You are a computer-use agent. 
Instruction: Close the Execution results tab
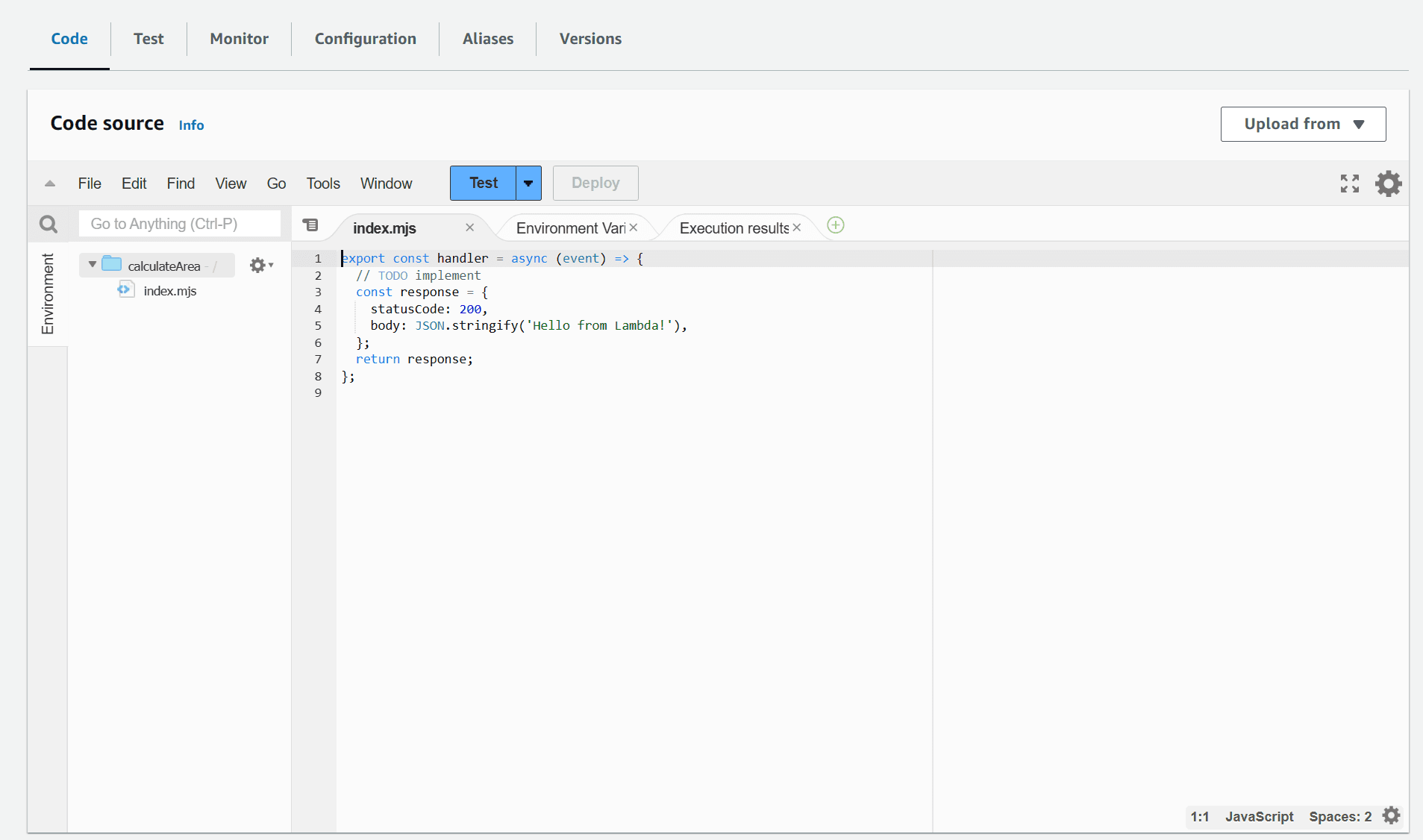797,228
